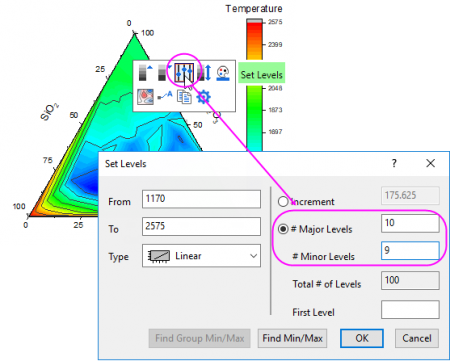This screenshot has width=450, height=361.
Task: Select the # Major Levels radio button
Action: 283,229
